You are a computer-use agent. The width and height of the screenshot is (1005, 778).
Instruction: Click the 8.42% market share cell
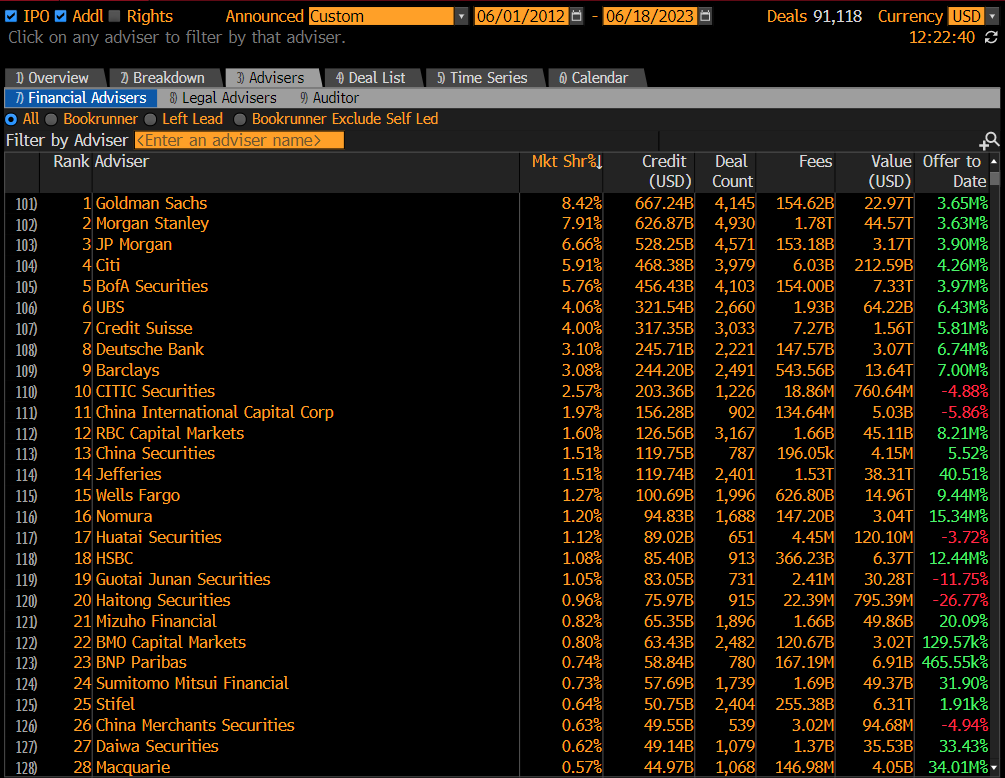(581, 203)
